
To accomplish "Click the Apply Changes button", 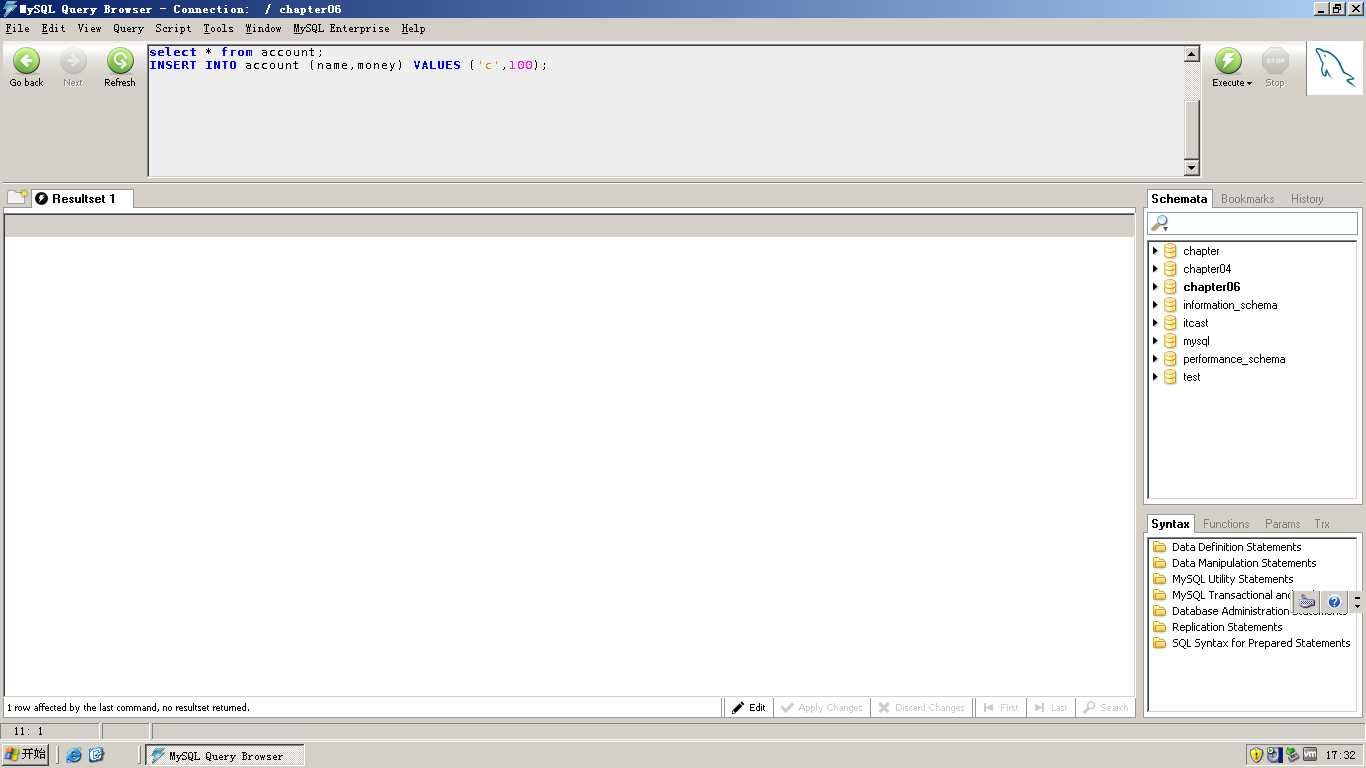I will click(821, 707).
